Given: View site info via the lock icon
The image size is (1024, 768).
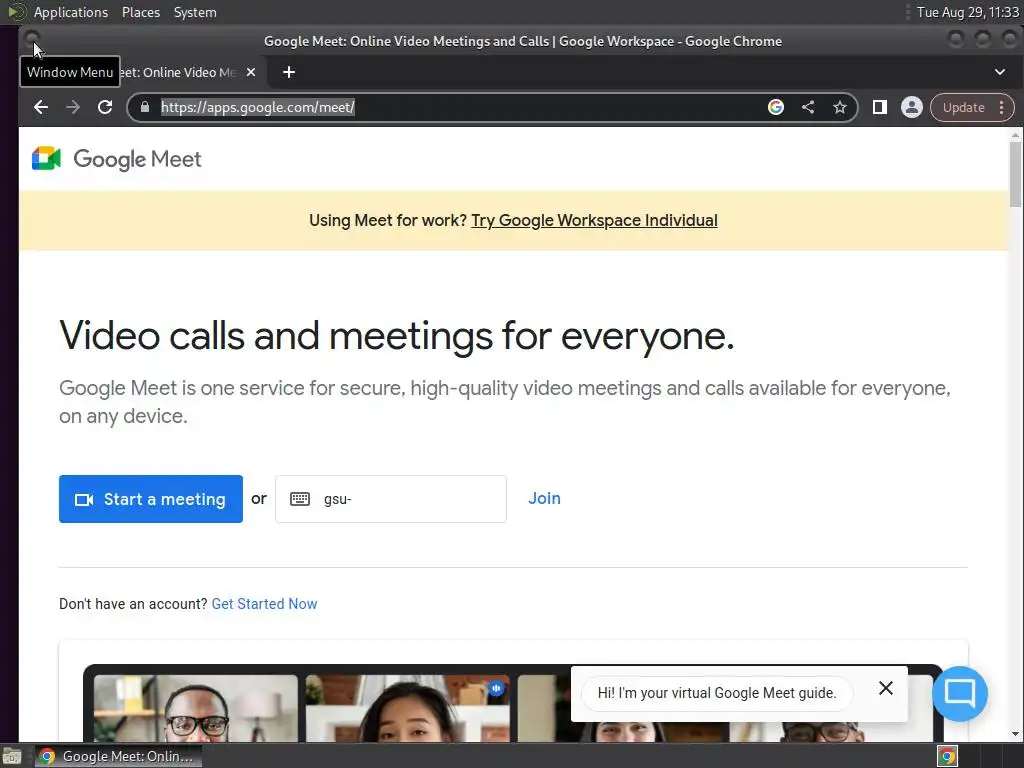Looking at the screenshot, I should click(145, 107).
